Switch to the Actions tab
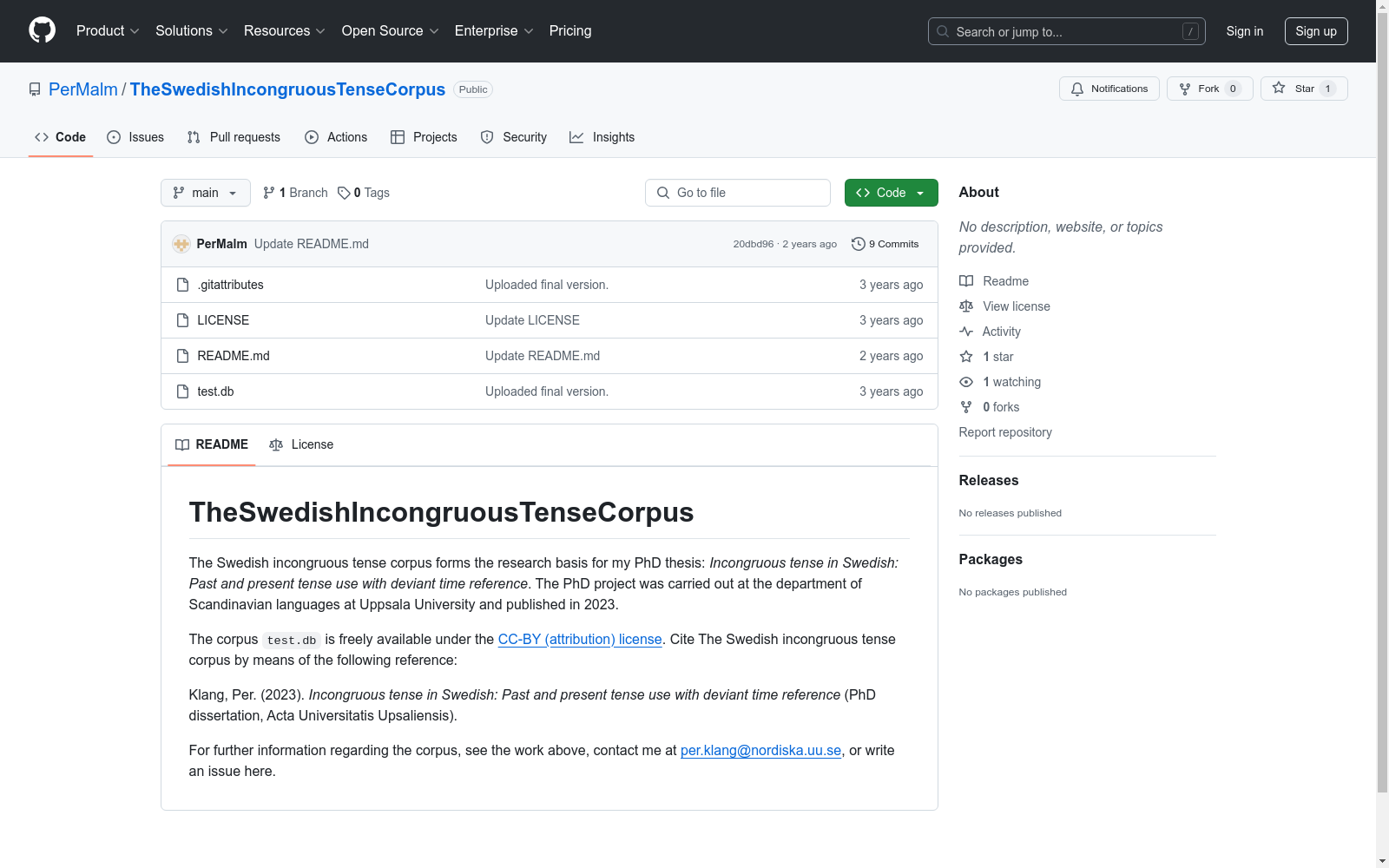Viewport: 1389px width, 868px height. tap(336, 137)
